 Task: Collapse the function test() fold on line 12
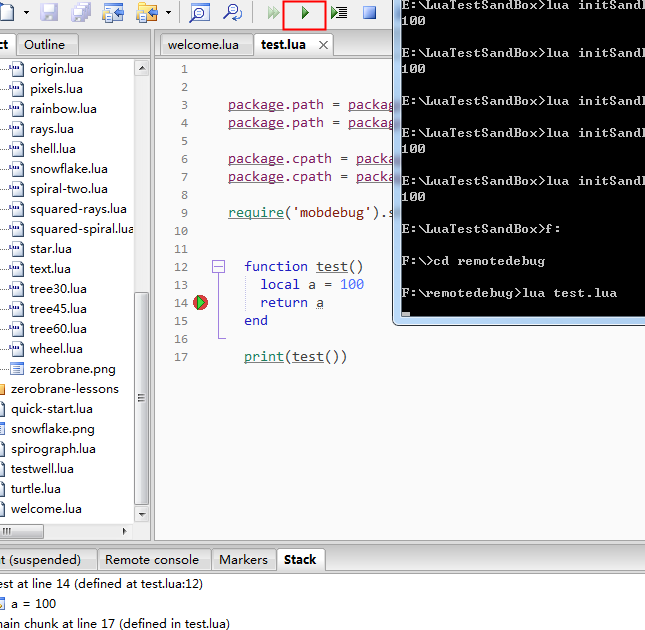tap(219, 267)
